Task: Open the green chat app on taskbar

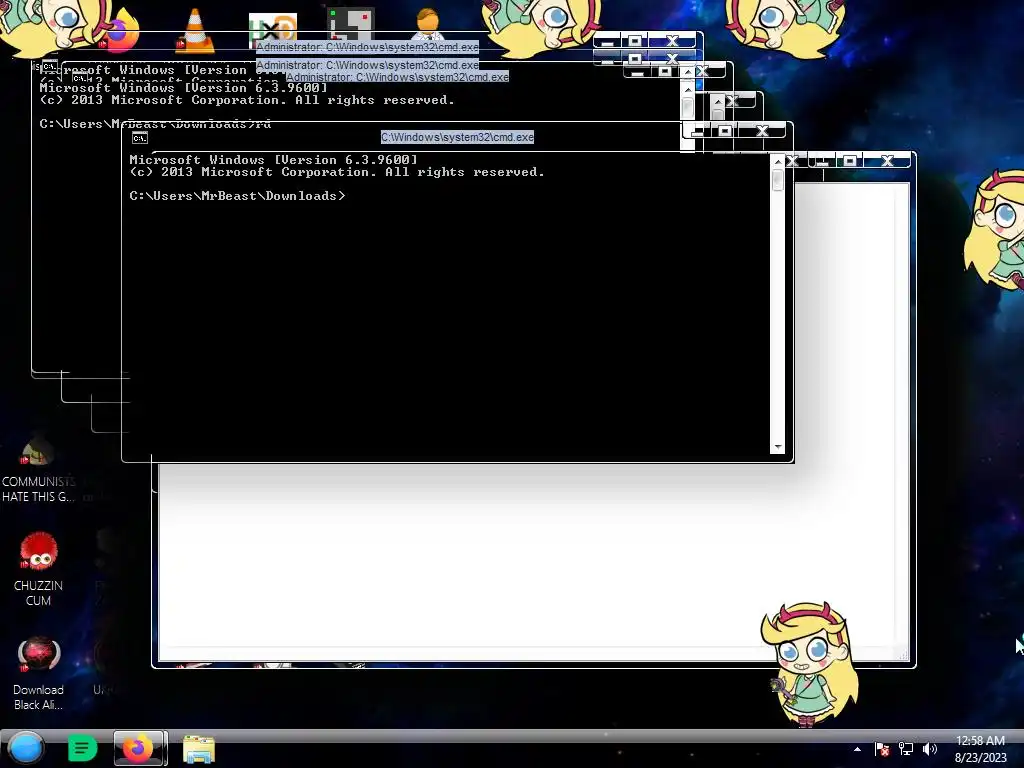Action: pos(82,748)
